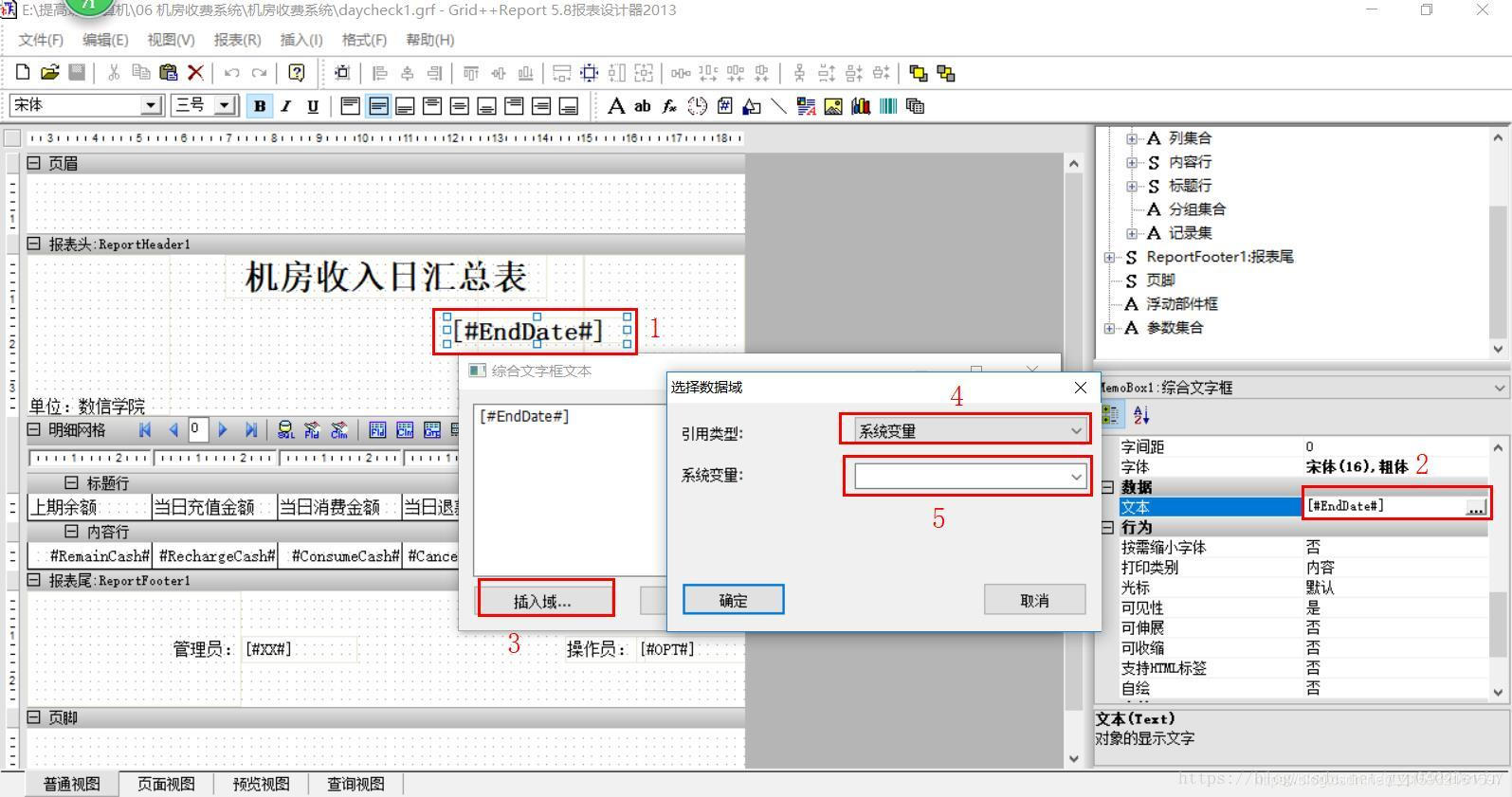The width and height of the screenshot is (1512, 797).
Task: Delete selection with red X icon
Action: pyautogui.click(x=195, y=72)
